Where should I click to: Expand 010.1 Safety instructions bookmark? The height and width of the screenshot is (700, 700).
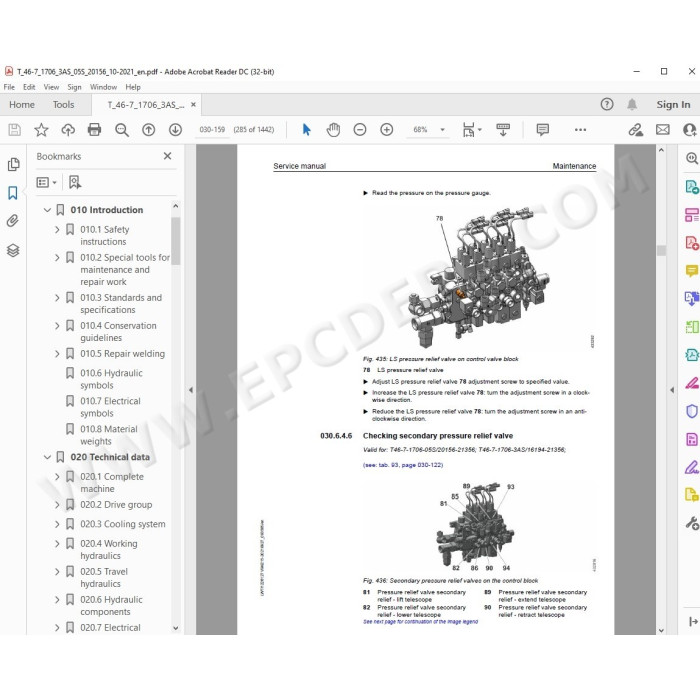click(x=57, y=229)
